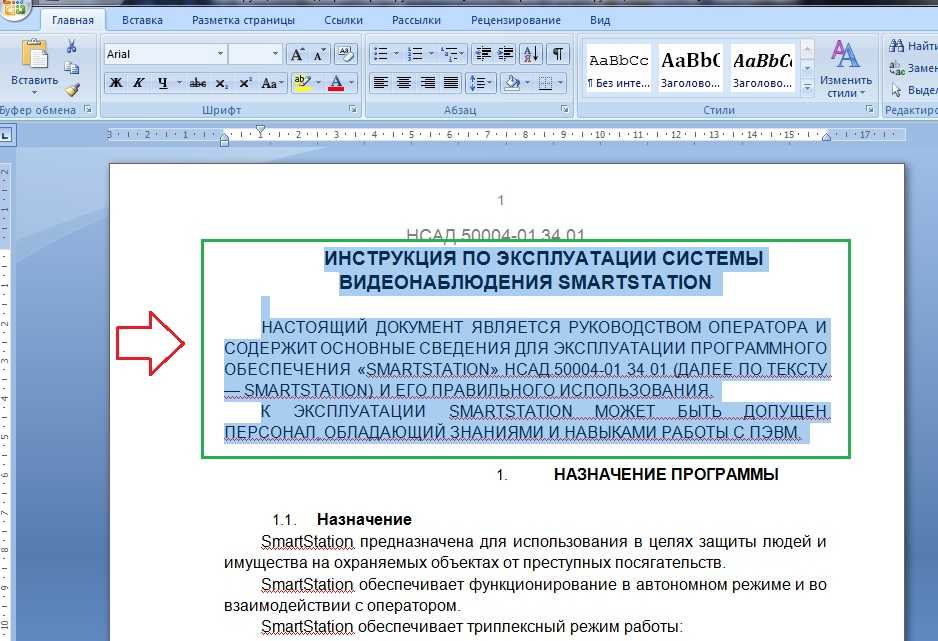
Task: Click the Вставить paste button
Action: point(34,66)
